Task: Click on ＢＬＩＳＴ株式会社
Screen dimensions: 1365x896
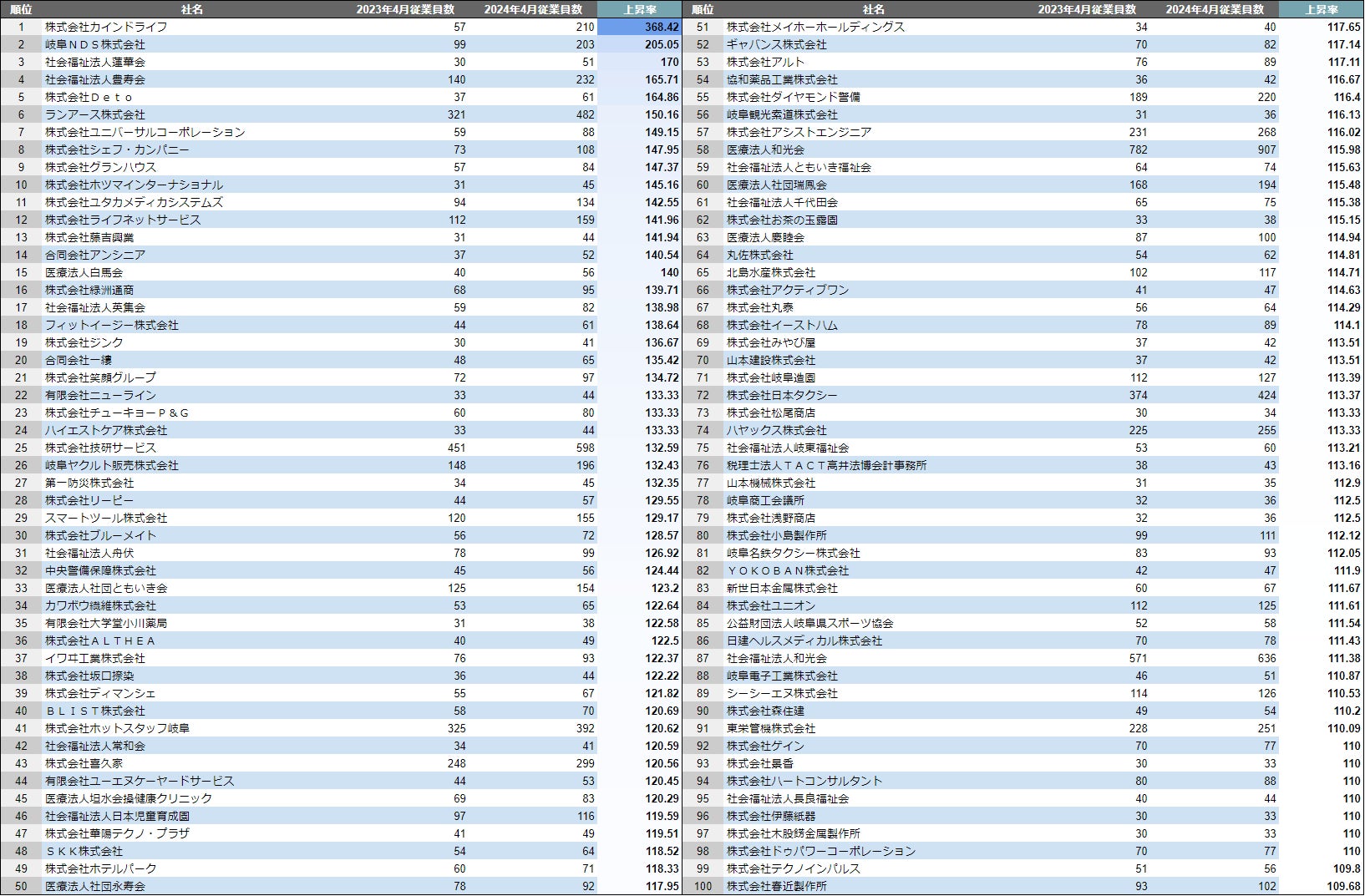Action: (95, 711)
